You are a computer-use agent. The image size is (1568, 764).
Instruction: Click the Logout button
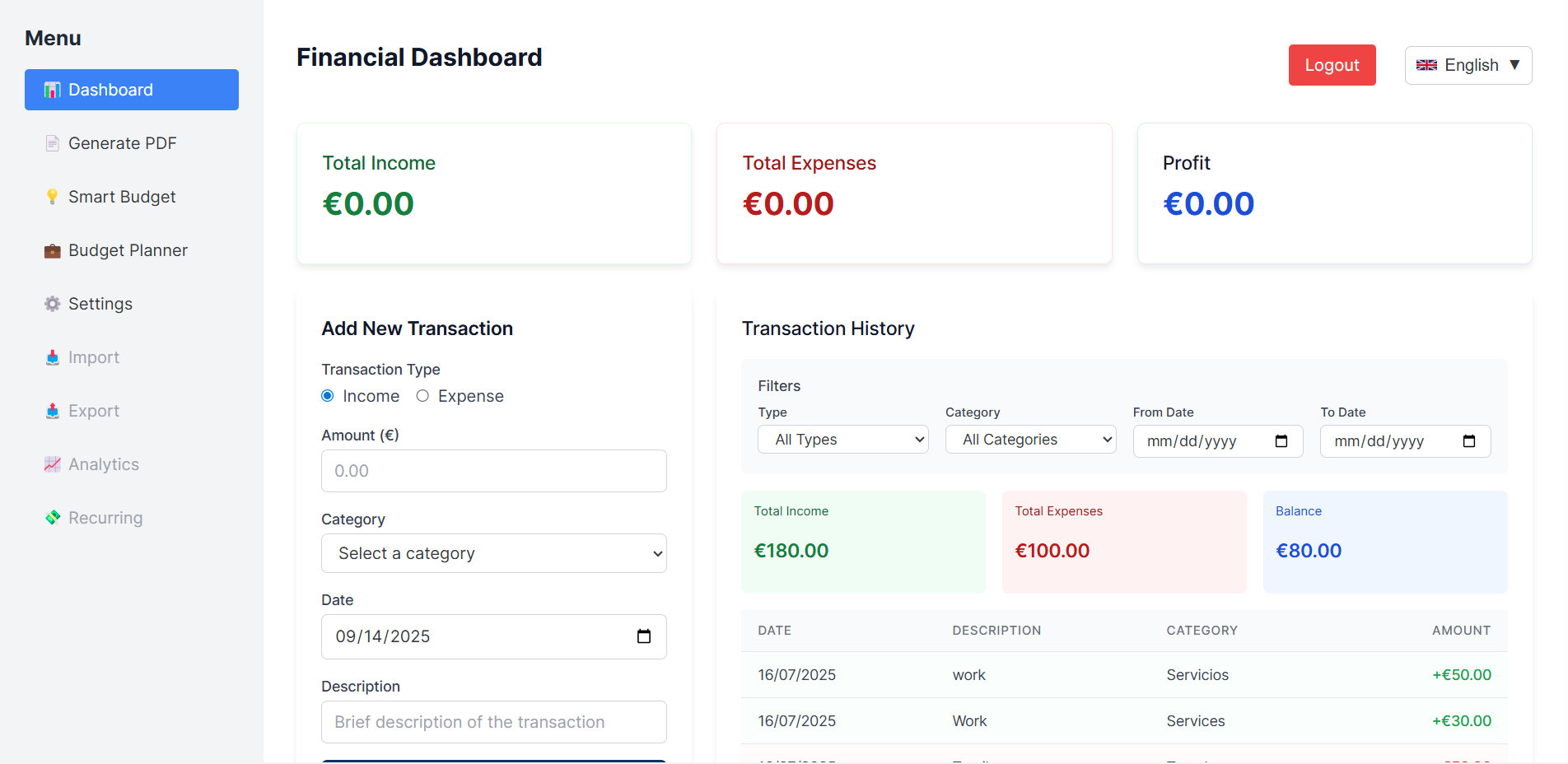[1332, 65]
